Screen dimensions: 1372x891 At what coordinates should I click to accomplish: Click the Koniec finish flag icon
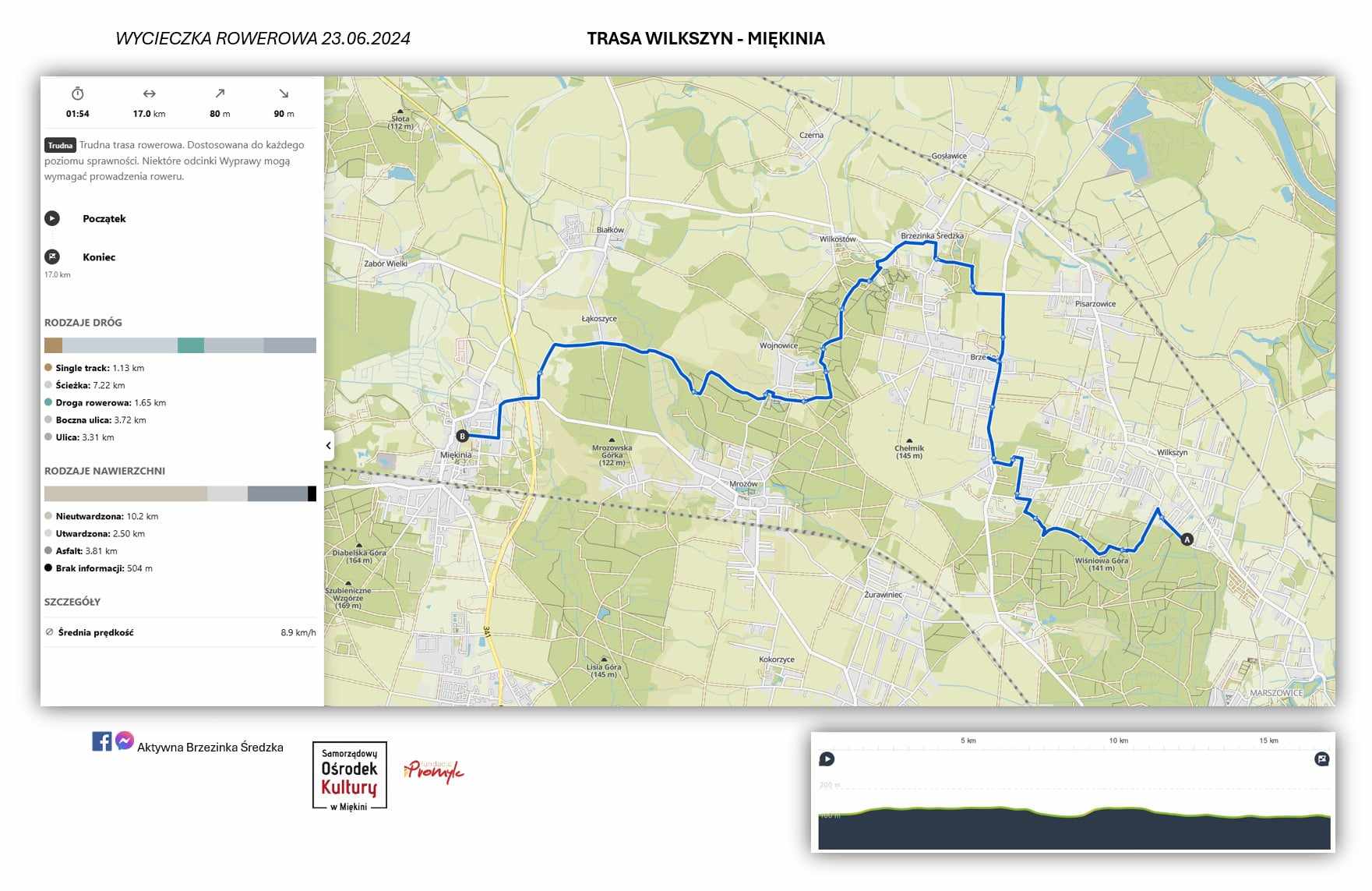(x=52, y=256)
